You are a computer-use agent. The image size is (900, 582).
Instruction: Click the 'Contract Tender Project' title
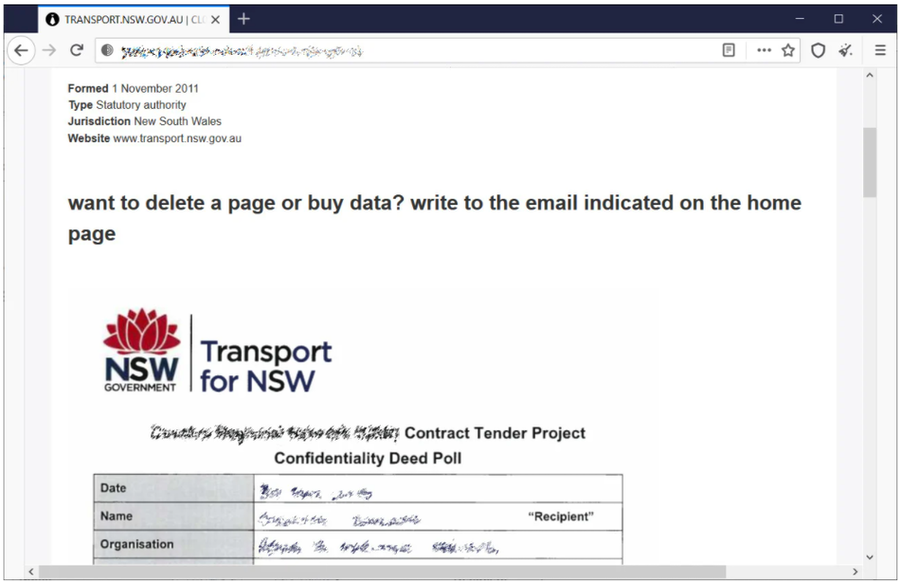[495, 433]
